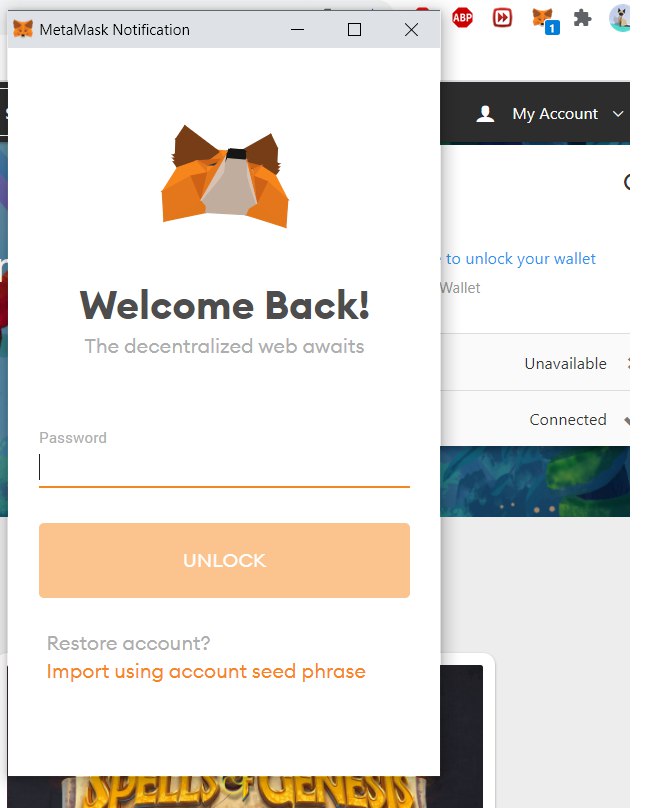The width and height of the screenshot is (649, 808).
Task: Maximize the MetaMask Notification window
Action: (x=354, y=29)
